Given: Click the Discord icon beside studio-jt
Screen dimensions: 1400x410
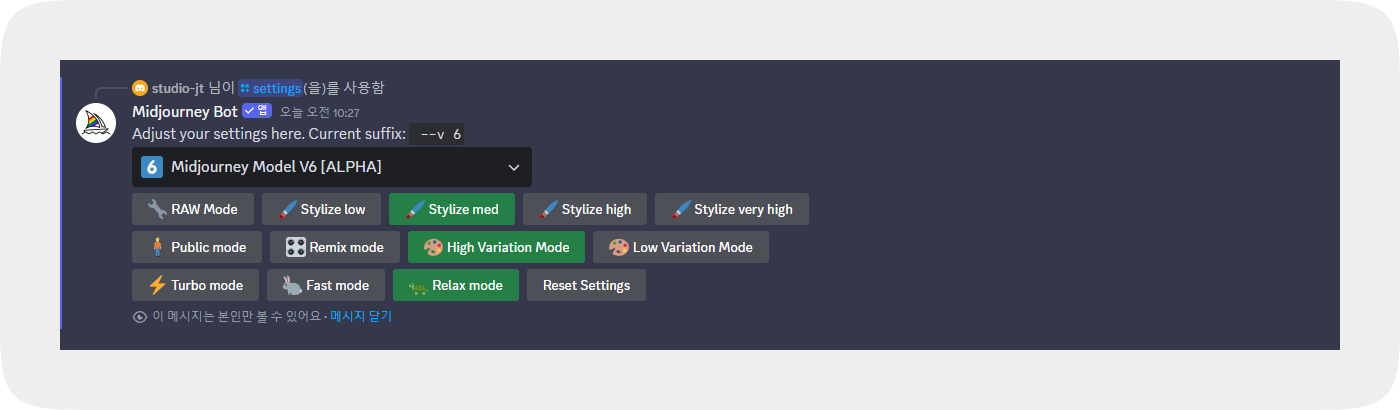Looking at the screenshot, I should pyautogui.click(x=139, y=88).
